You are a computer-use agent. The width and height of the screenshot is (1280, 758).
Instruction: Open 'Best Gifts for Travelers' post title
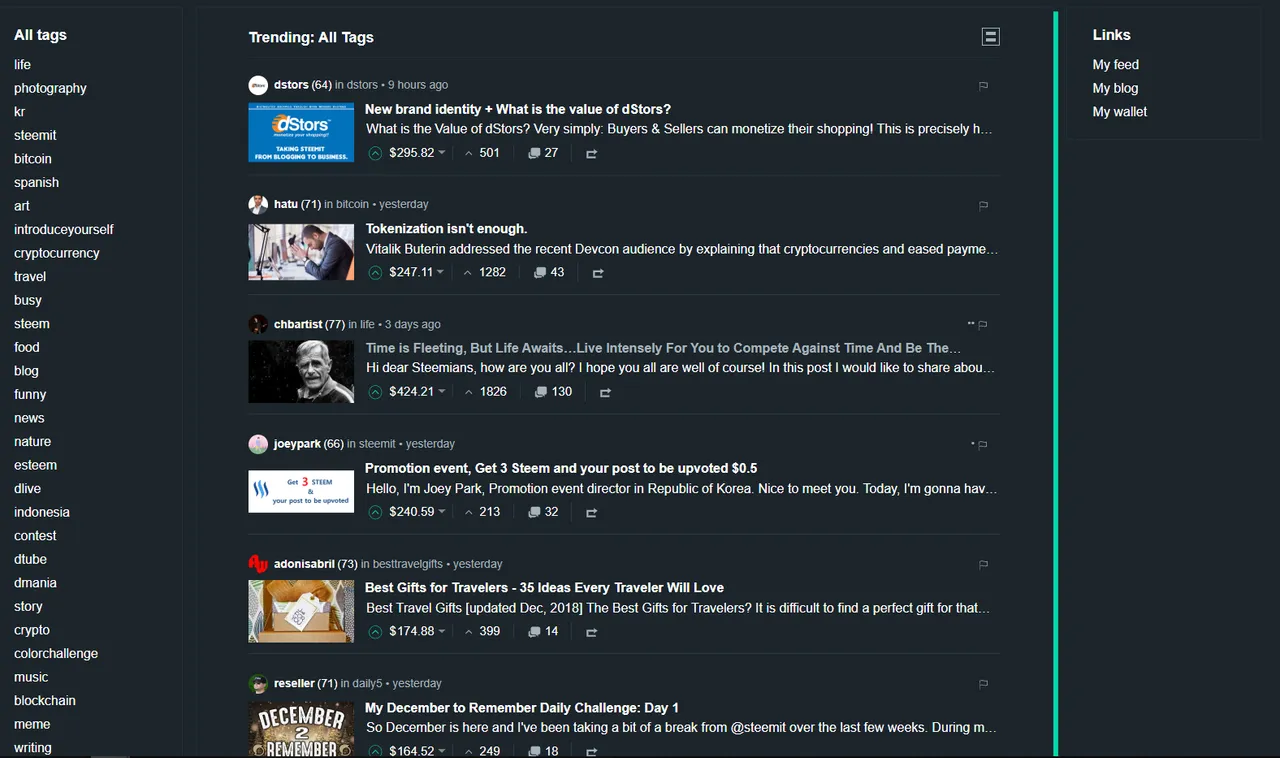pos(544,588)
